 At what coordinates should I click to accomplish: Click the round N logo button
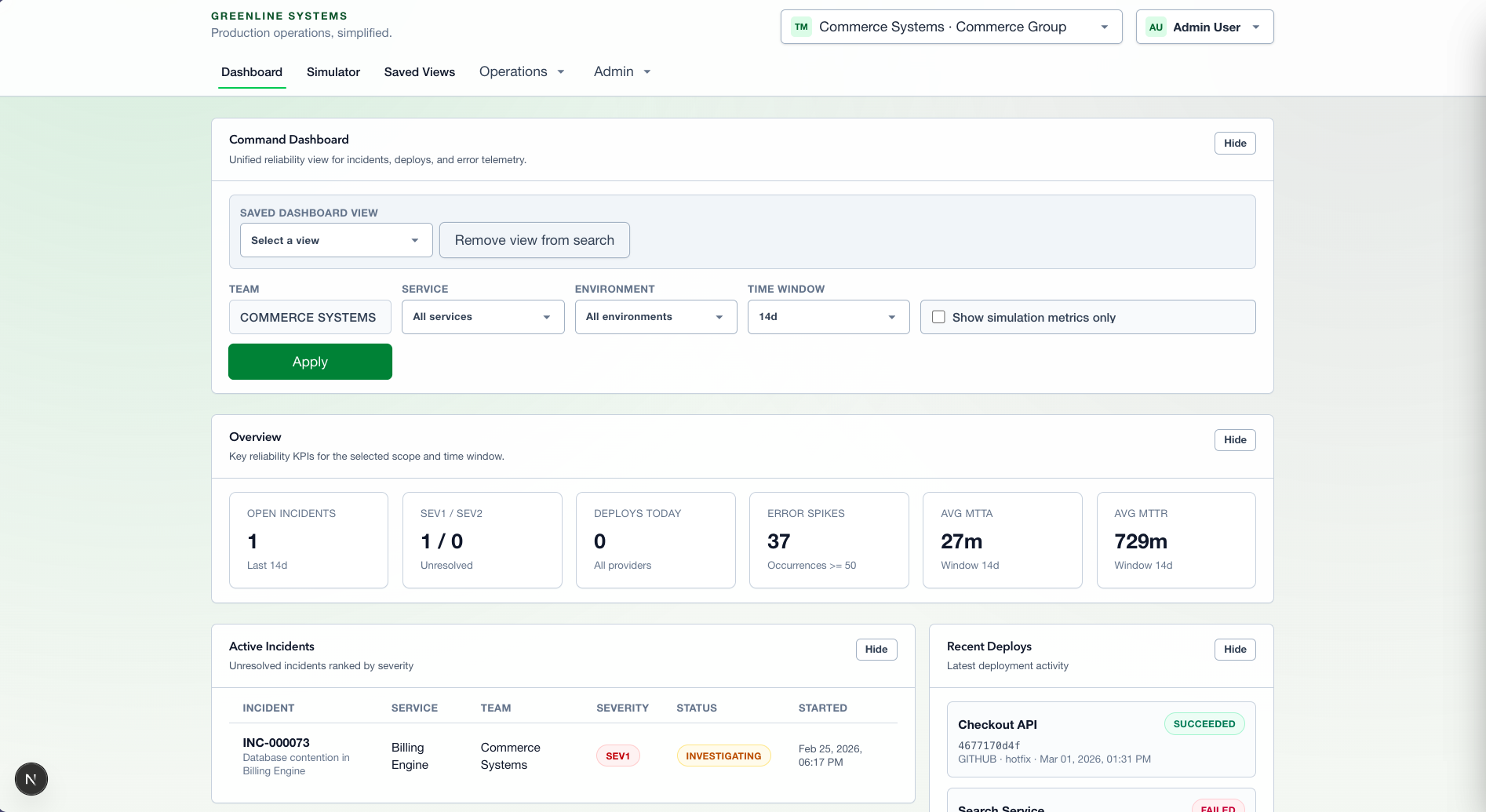(31, 779)
